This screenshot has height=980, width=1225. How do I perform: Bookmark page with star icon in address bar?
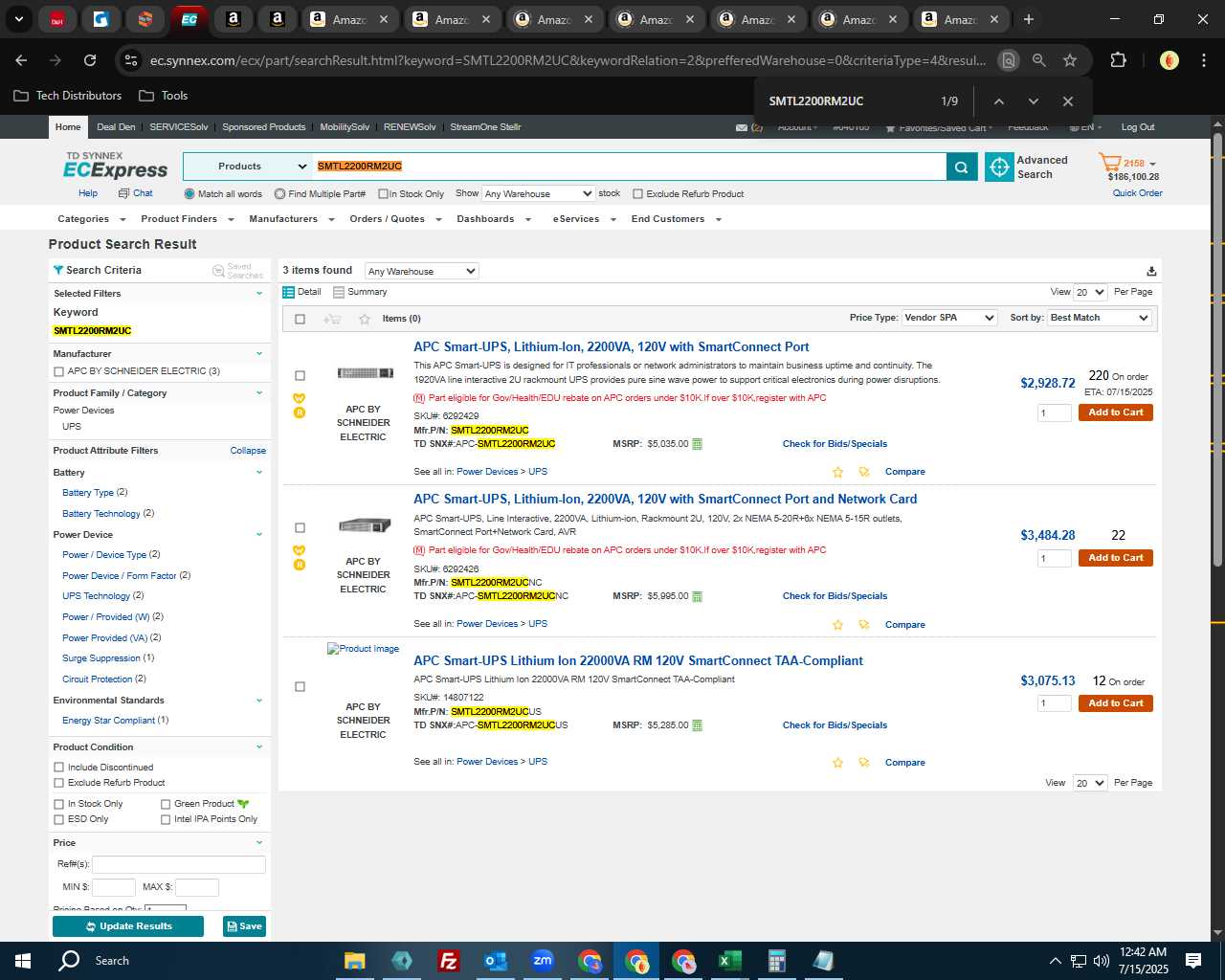point(1070,60)
